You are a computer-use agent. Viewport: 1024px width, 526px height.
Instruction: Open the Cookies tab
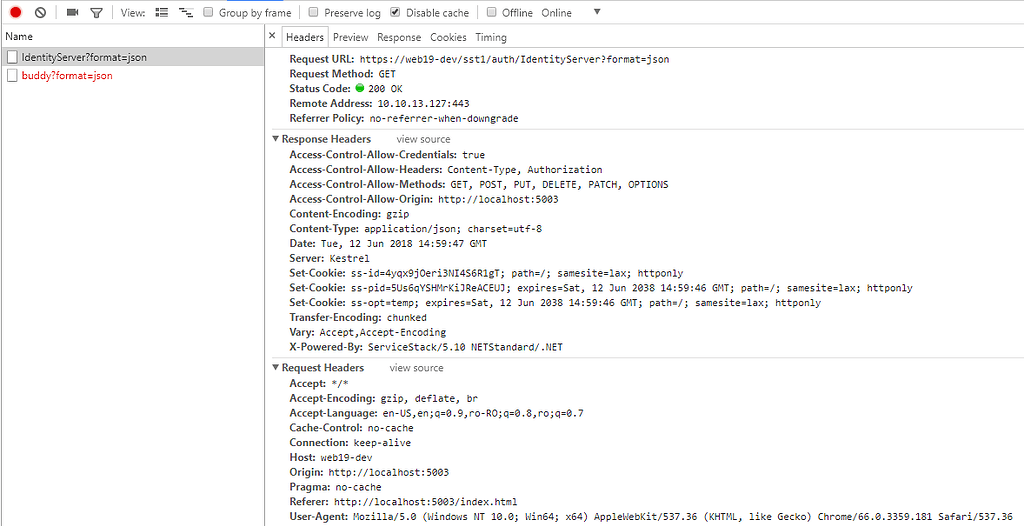click(448, 37)
